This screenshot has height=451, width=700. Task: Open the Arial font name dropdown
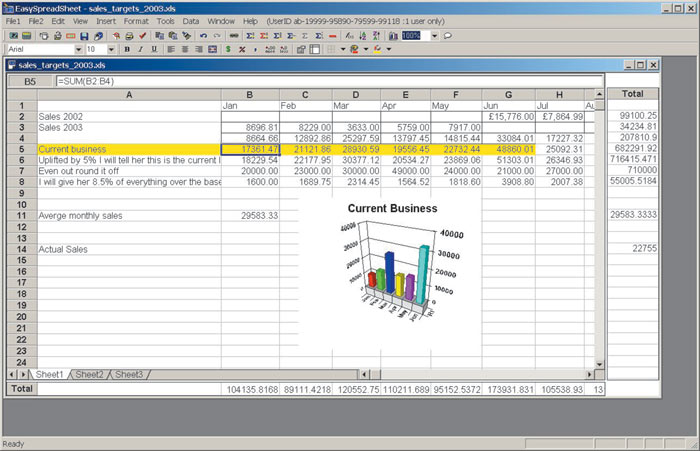coord(78,49)
